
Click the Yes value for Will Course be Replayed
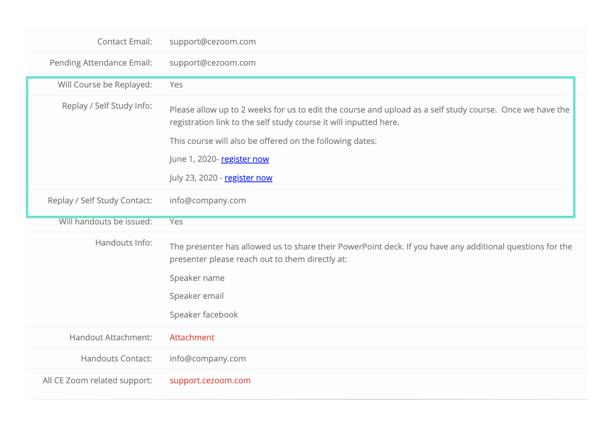pos(176,84)
